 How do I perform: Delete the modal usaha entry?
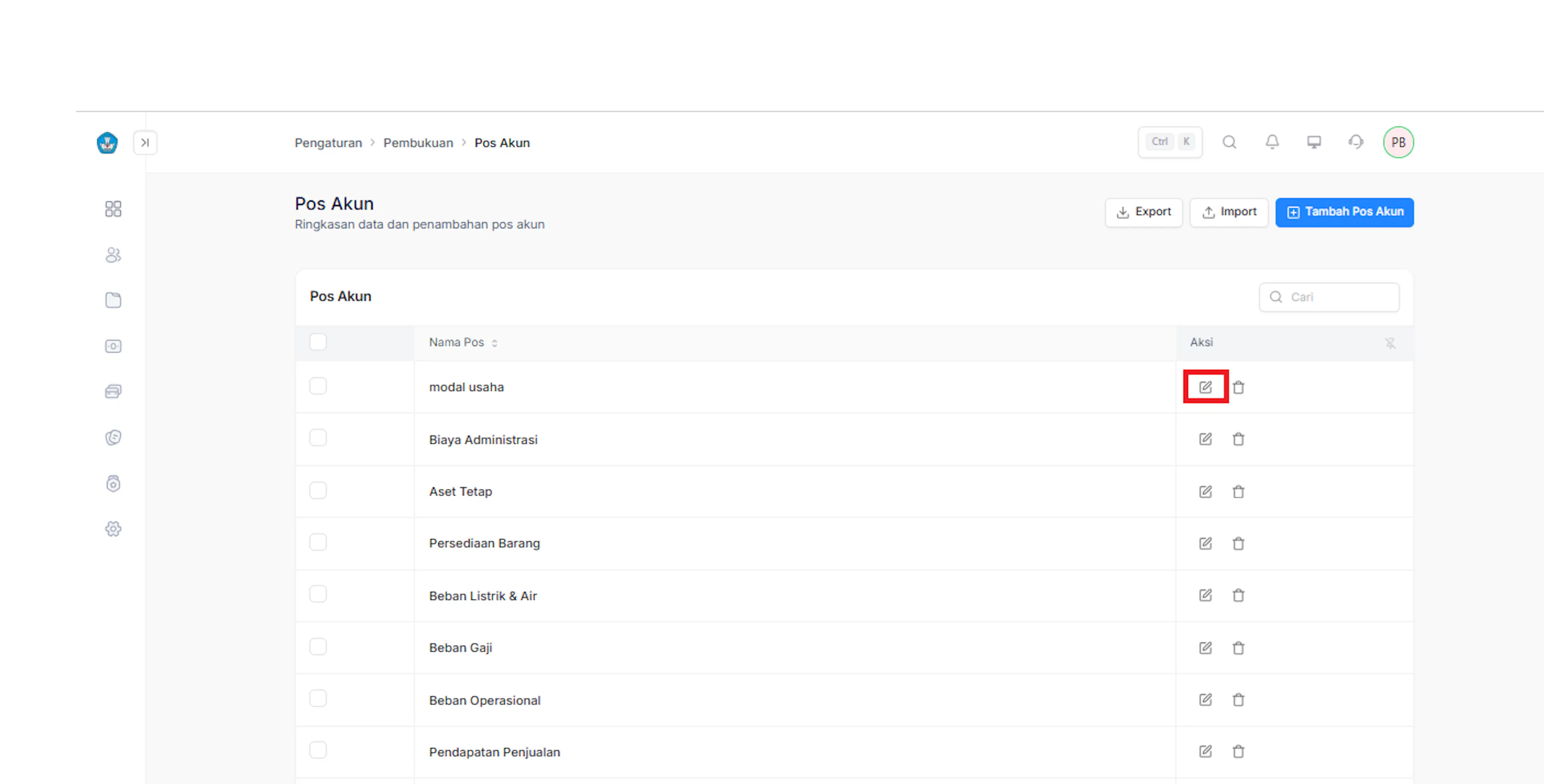click(x=1238, y=387)
